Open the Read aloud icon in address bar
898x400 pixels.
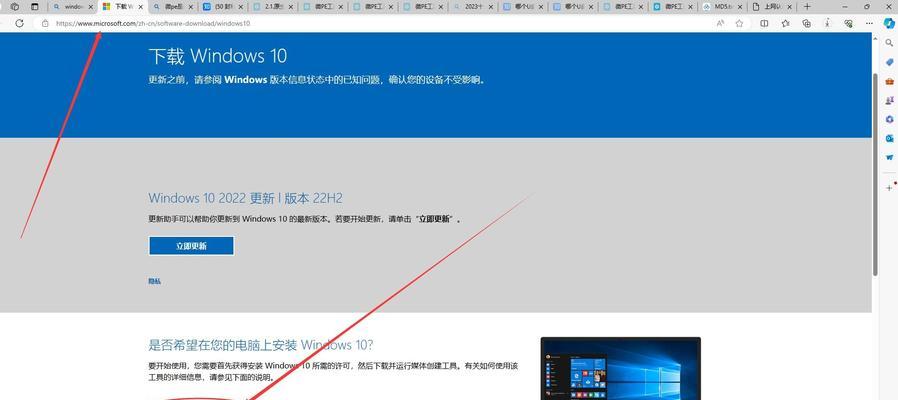point(720,23)
